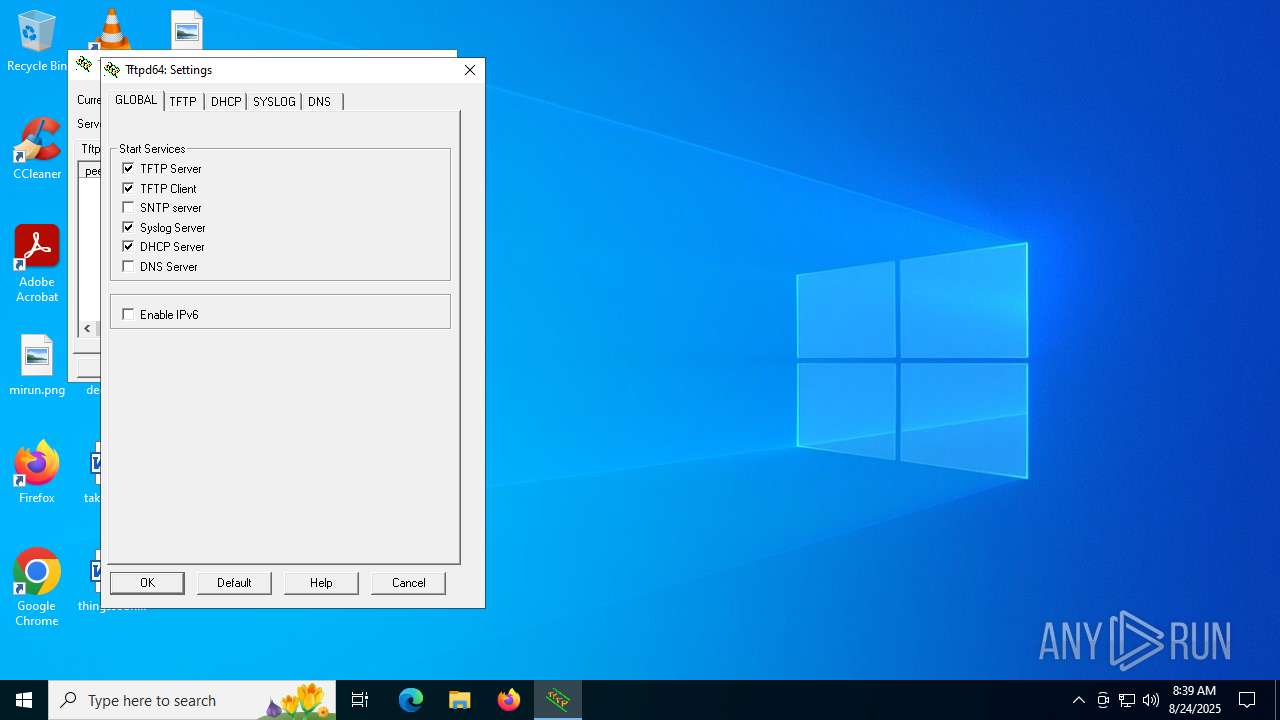
Task: Open Task View from the taskbar
Action: (x=360, y=700)
